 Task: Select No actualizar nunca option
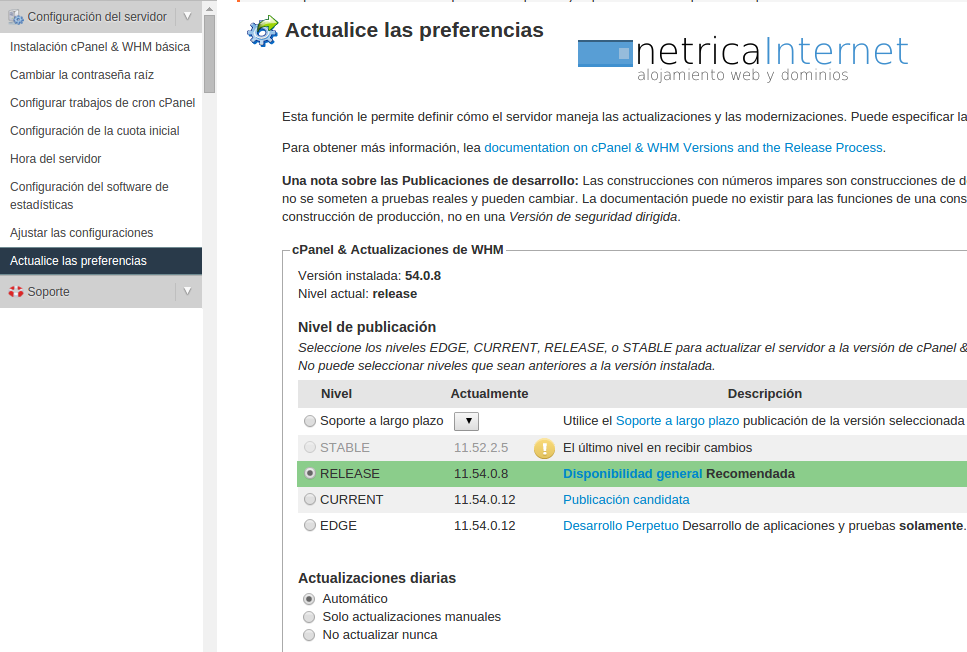tap(309, 635)
